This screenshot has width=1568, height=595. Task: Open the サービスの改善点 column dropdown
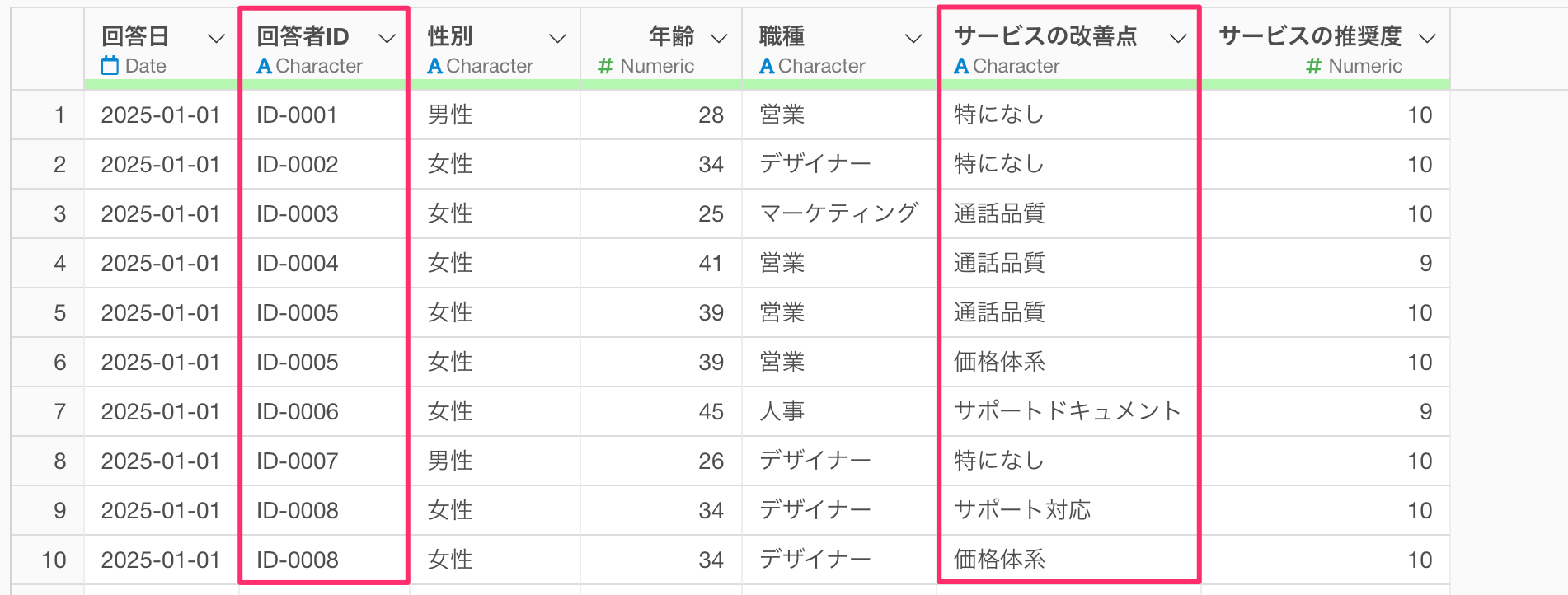click(1179, 38)
